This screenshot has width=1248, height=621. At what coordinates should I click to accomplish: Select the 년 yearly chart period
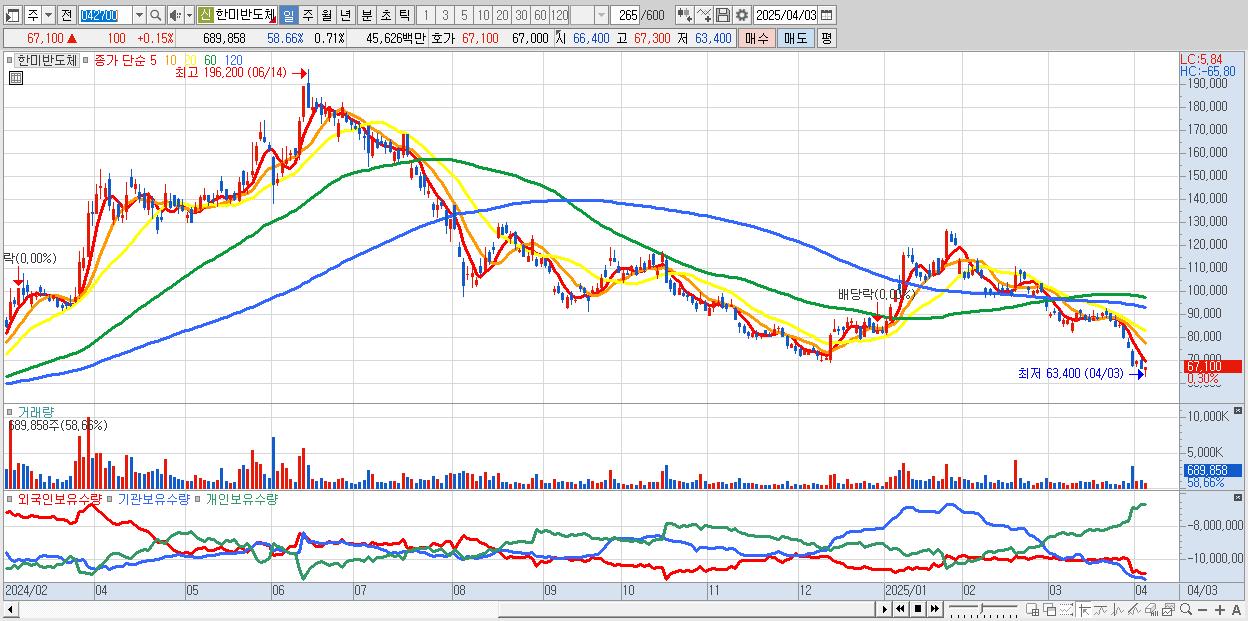345,15
